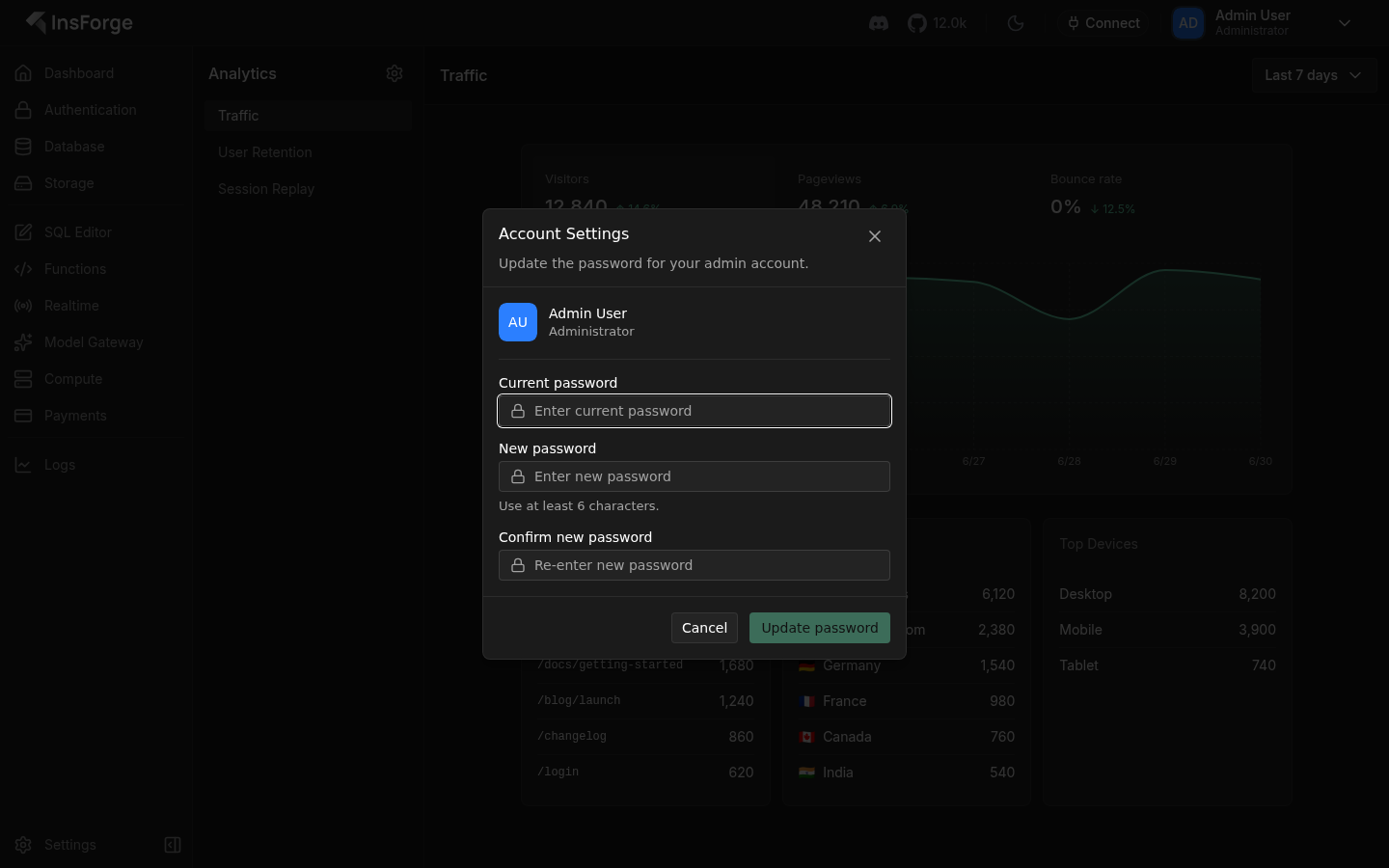Click the Compute server icon
Image resolution: width=1389 pixels, height=868 pixels.
pyautogui.click(x=23, y=379)
